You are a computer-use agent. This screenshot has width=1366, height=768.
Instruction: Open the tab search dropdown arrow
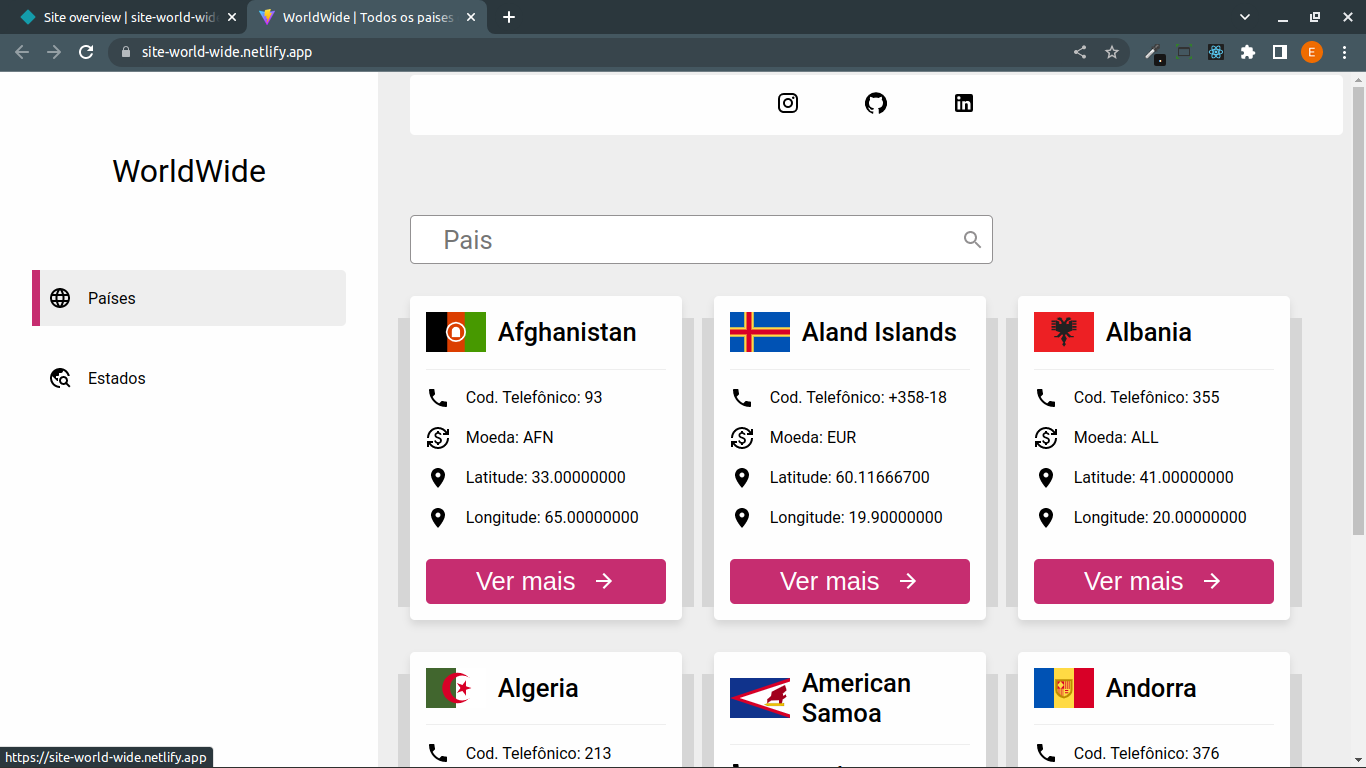[x=1245, y=17]
